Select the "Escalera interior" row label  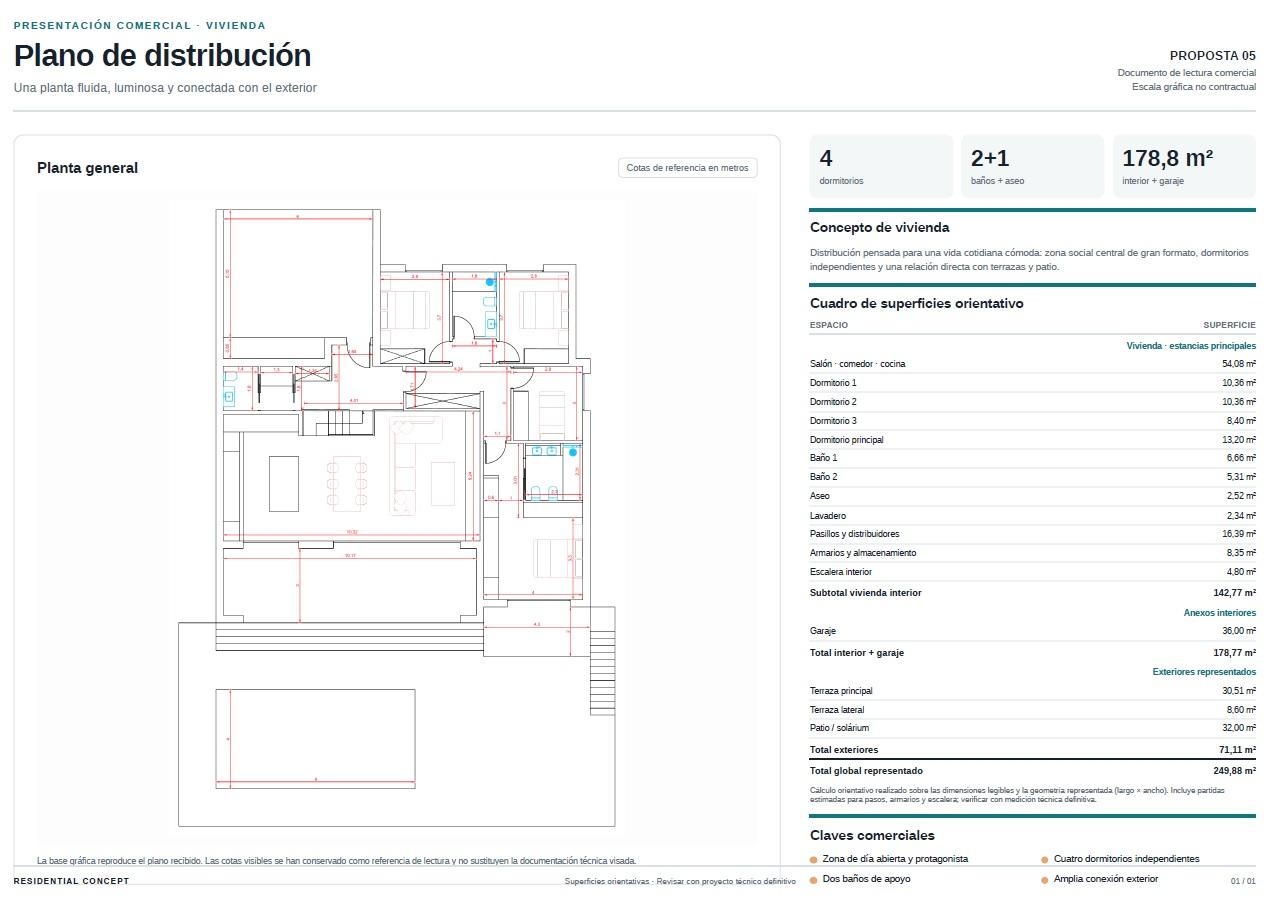pos(840,572)
